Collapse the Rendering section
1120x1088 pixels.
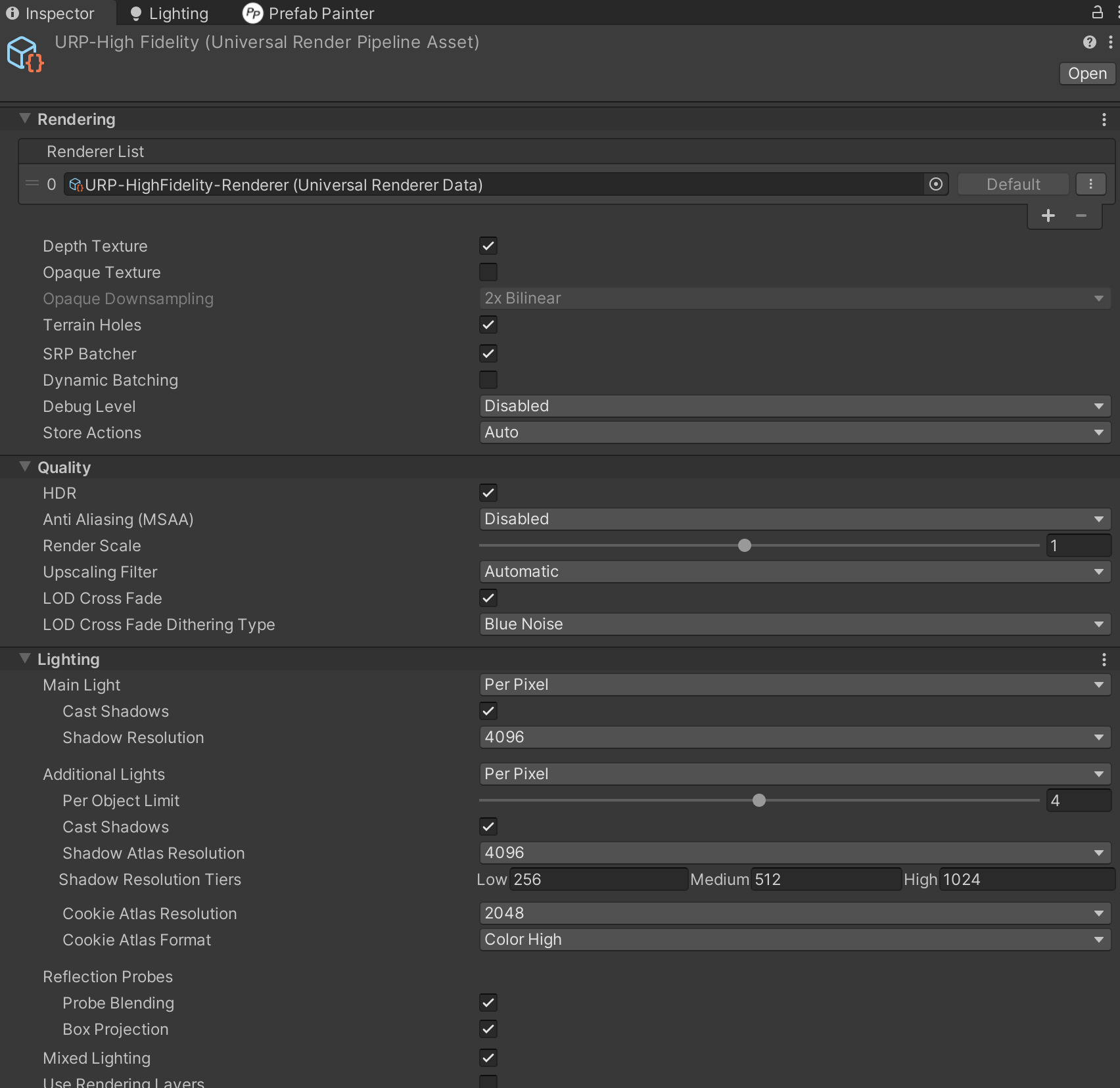[x=25, y=119]
